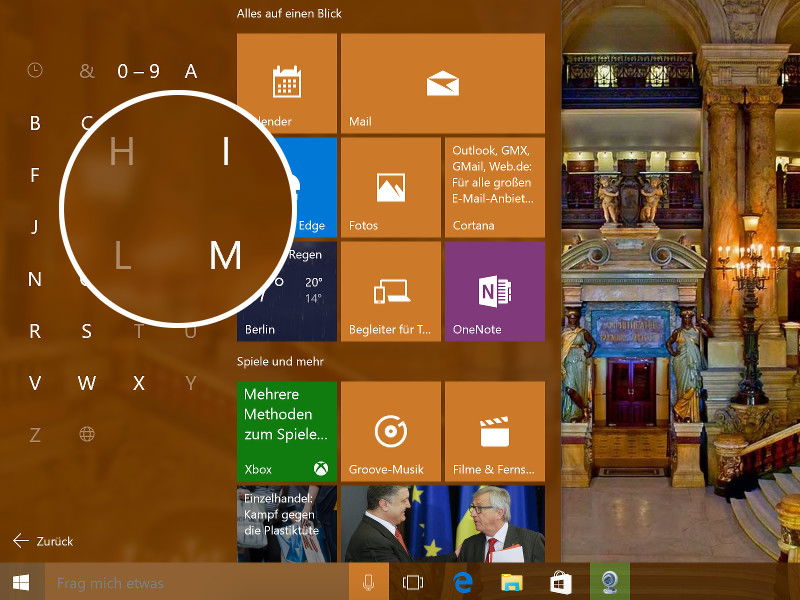Open the news photo tile of two men

(442, 523)
